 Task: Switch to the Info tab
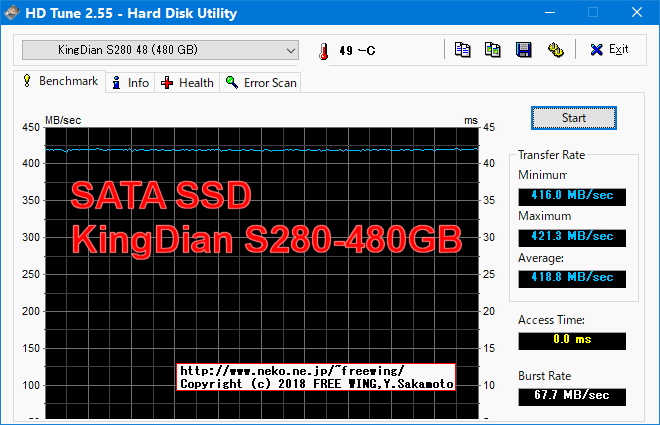click(130, 82)
